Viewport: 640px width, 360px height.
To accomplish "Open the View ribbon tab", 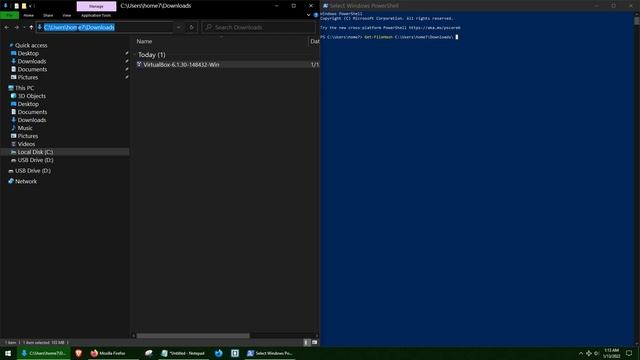I will (x=67, y=16).
